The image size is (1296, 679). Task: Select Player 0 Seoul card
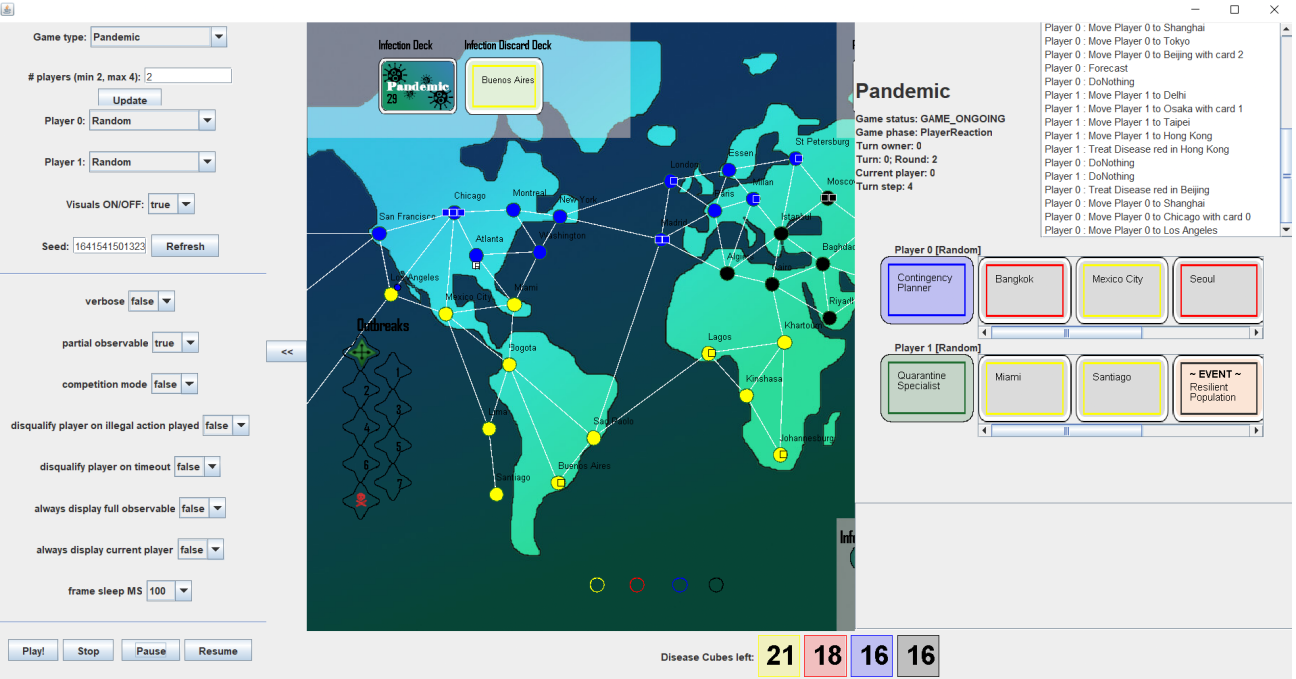tap(1217, 290)
